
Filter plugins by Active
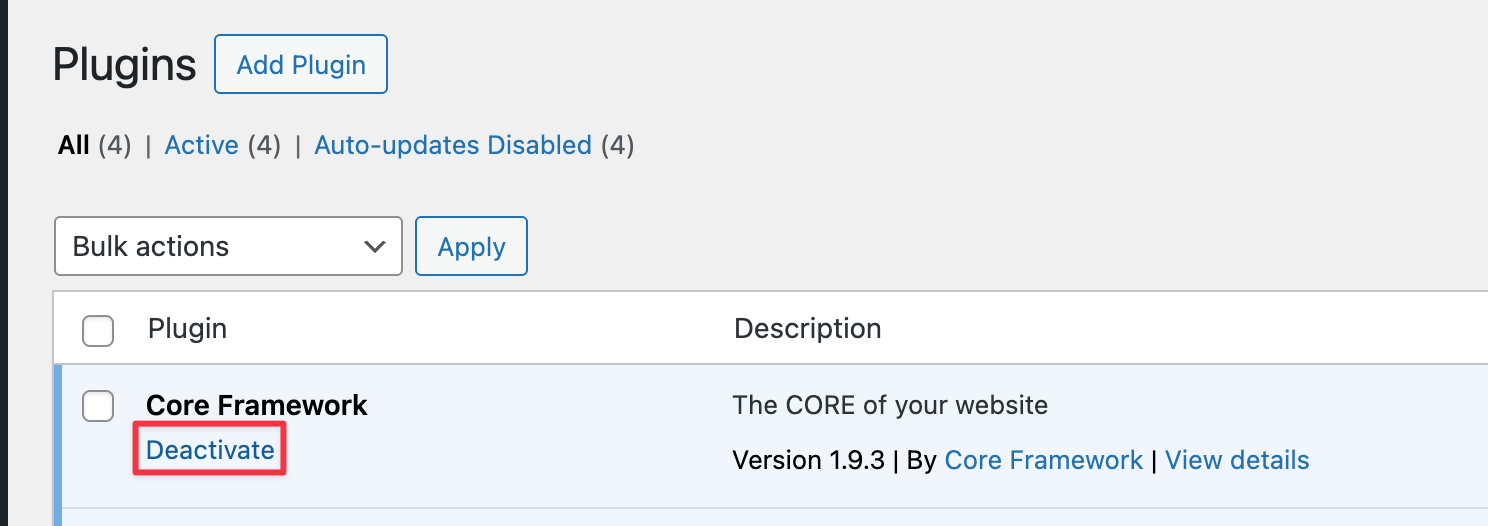(x=201, y=146)
